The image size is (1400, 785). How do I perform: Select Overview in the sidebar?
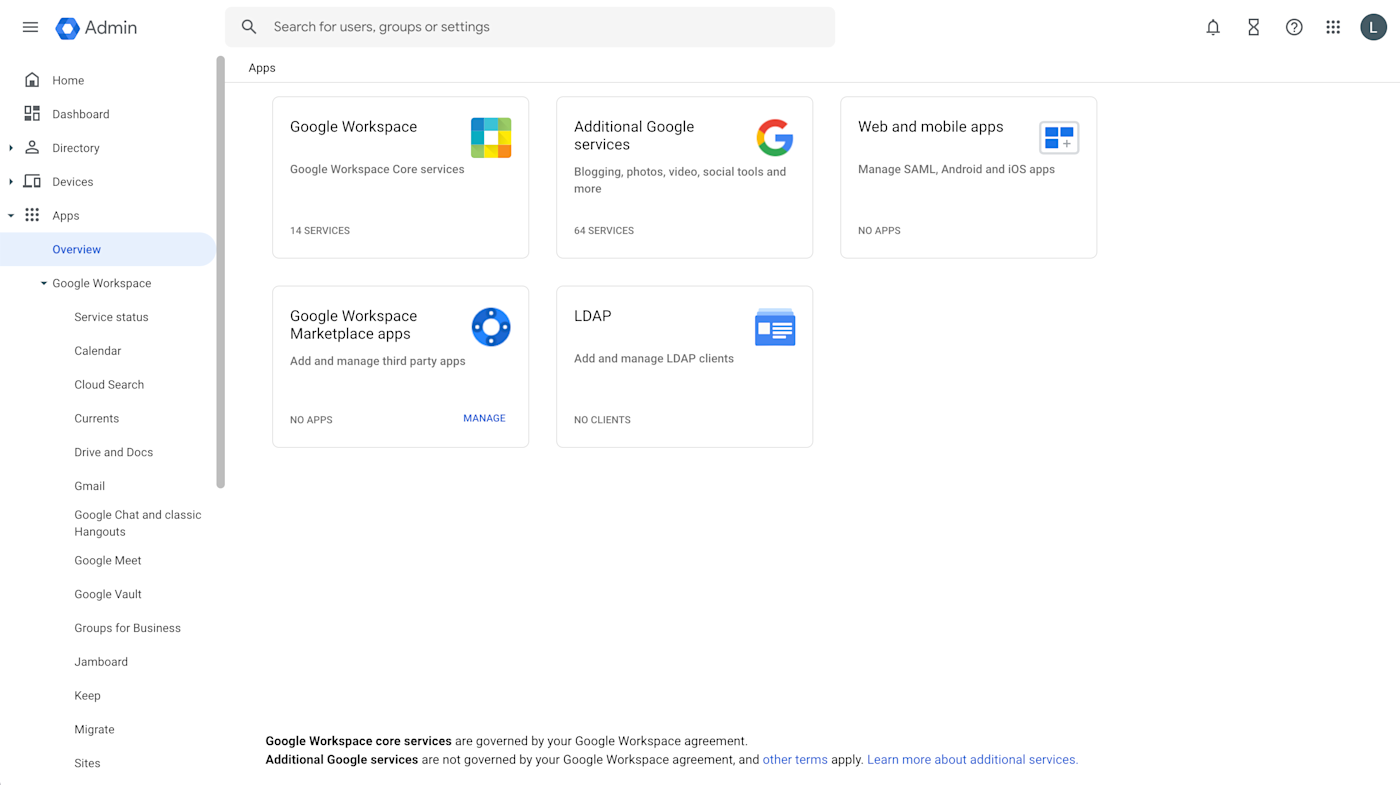[x=107, y=249]
